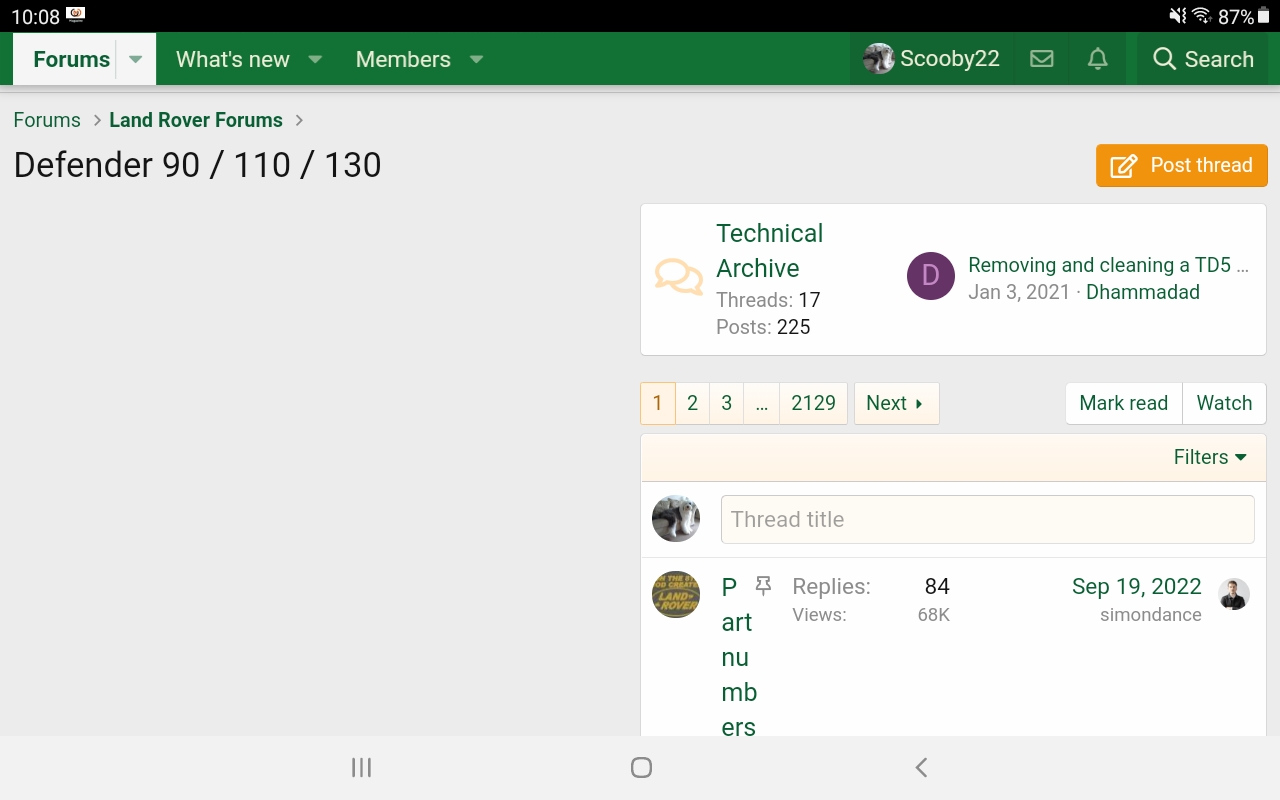This screenshot has height=800, width=1280.
Task: Tap the mute icon in the status bar
Action: coord(1178,16)
